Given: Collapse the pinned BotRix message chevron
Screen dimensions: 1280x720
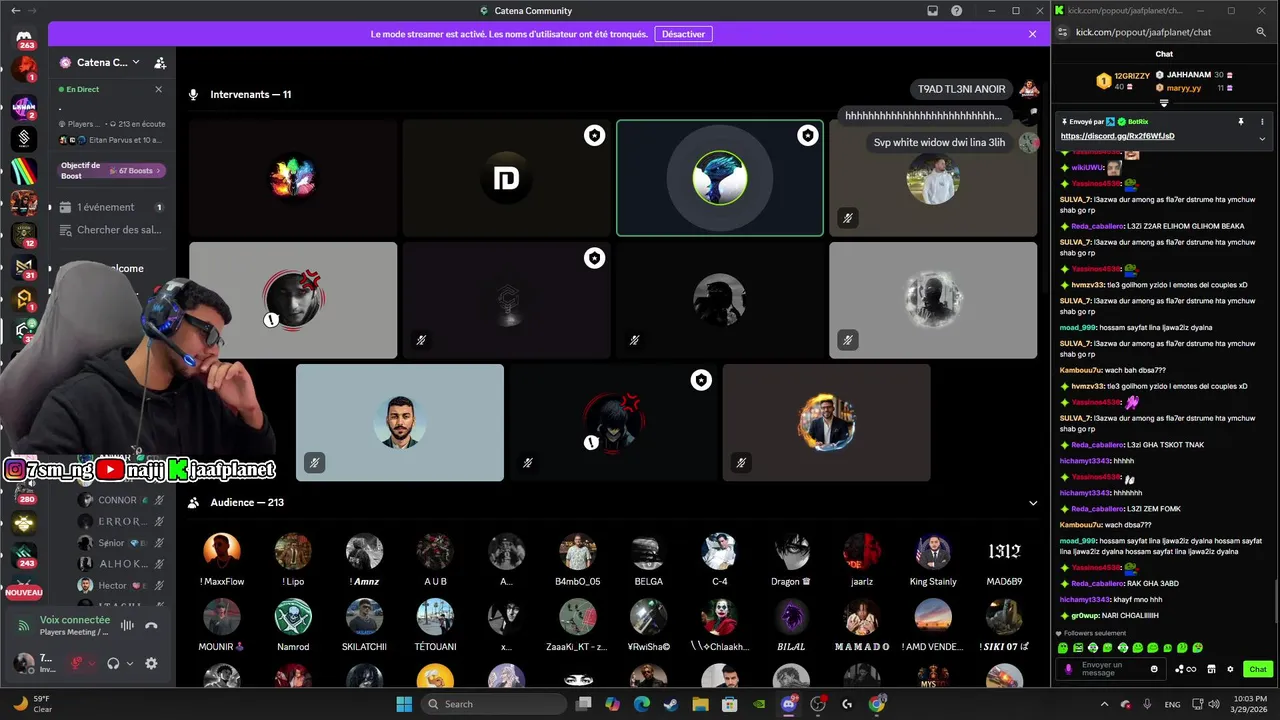Looking at the screenshot, I should tap(1262, 138).
